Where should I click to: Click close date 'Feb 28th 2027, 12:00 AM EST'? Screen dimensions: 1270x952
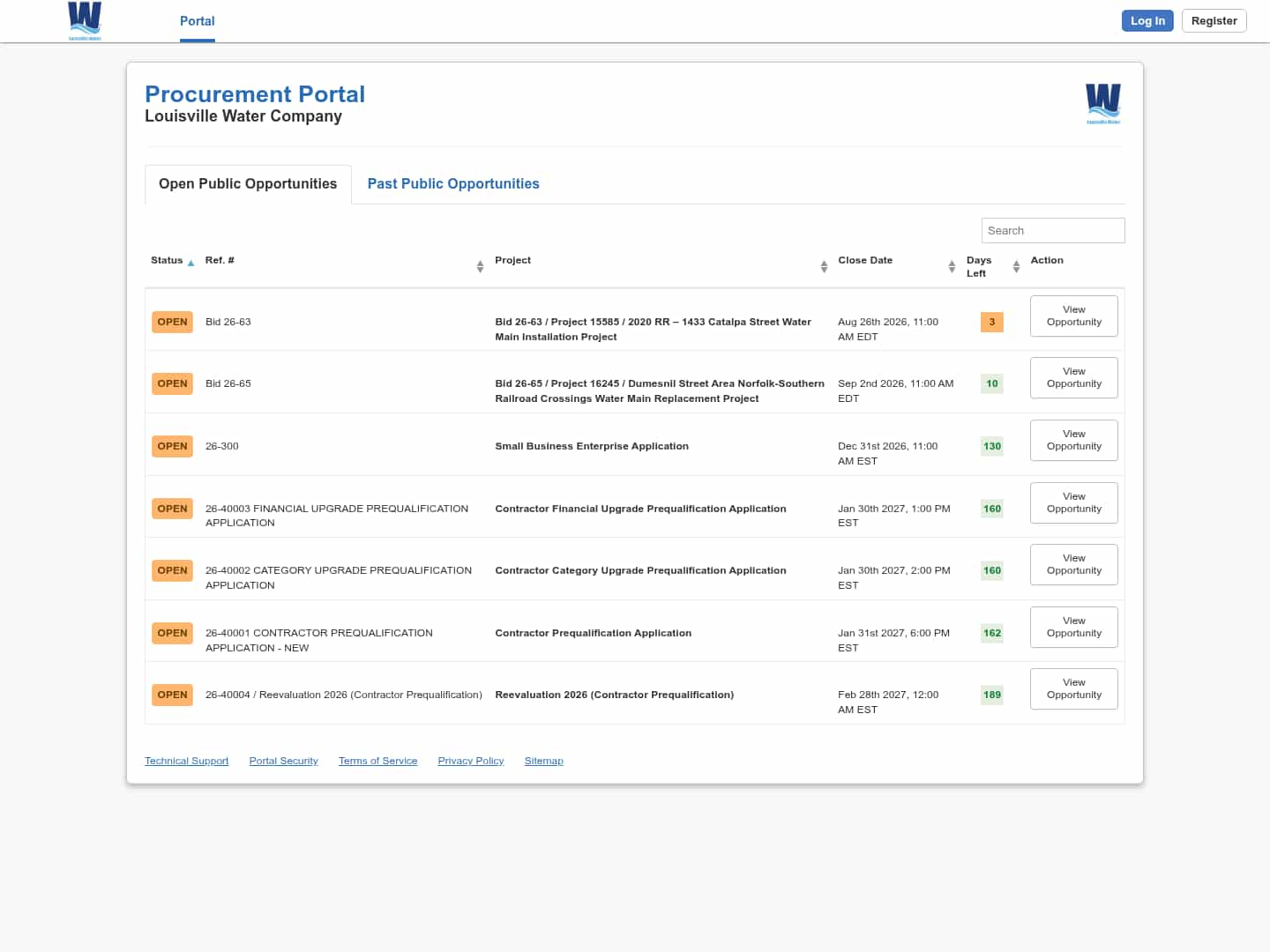pyautogui.click(x=888, y=702)
